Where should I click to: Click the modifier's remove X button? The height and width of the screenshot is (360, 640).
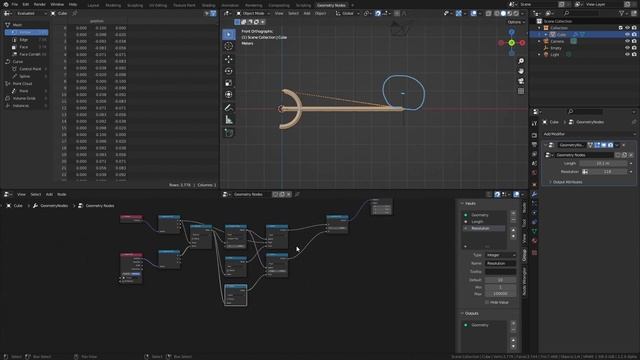click(624, 145)
